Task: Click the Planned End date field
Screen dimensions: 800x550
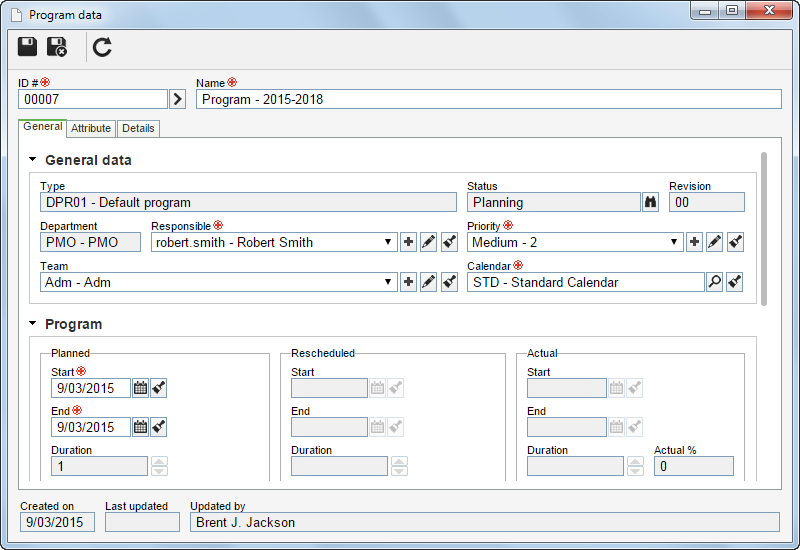Action: 91,427
